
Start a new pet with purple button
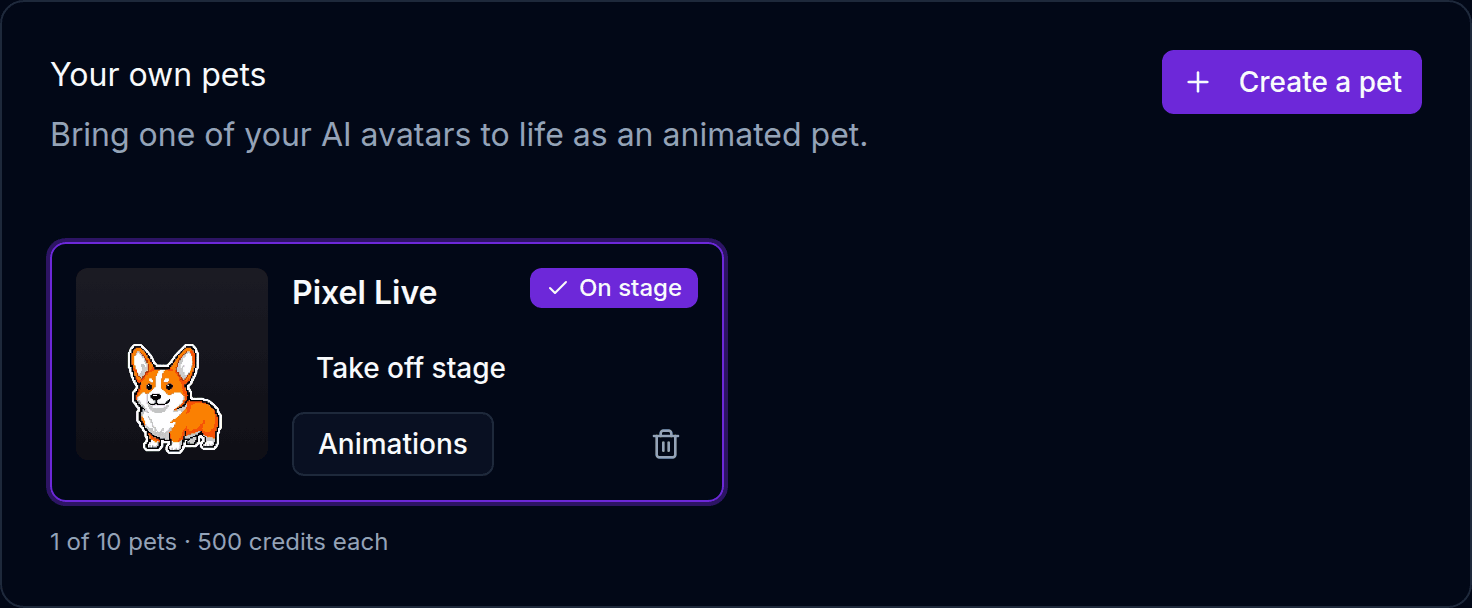tap(1291, 82)
